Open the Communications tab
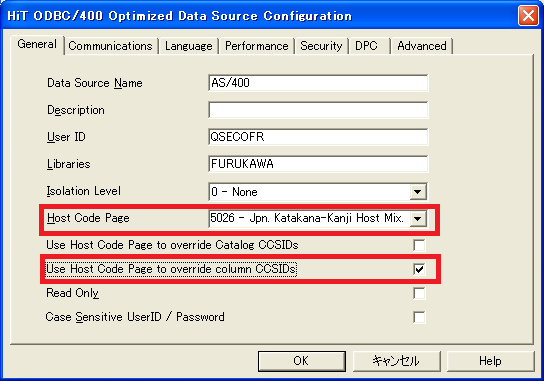The width and height of the screenshot is (544, 381). 111,46
